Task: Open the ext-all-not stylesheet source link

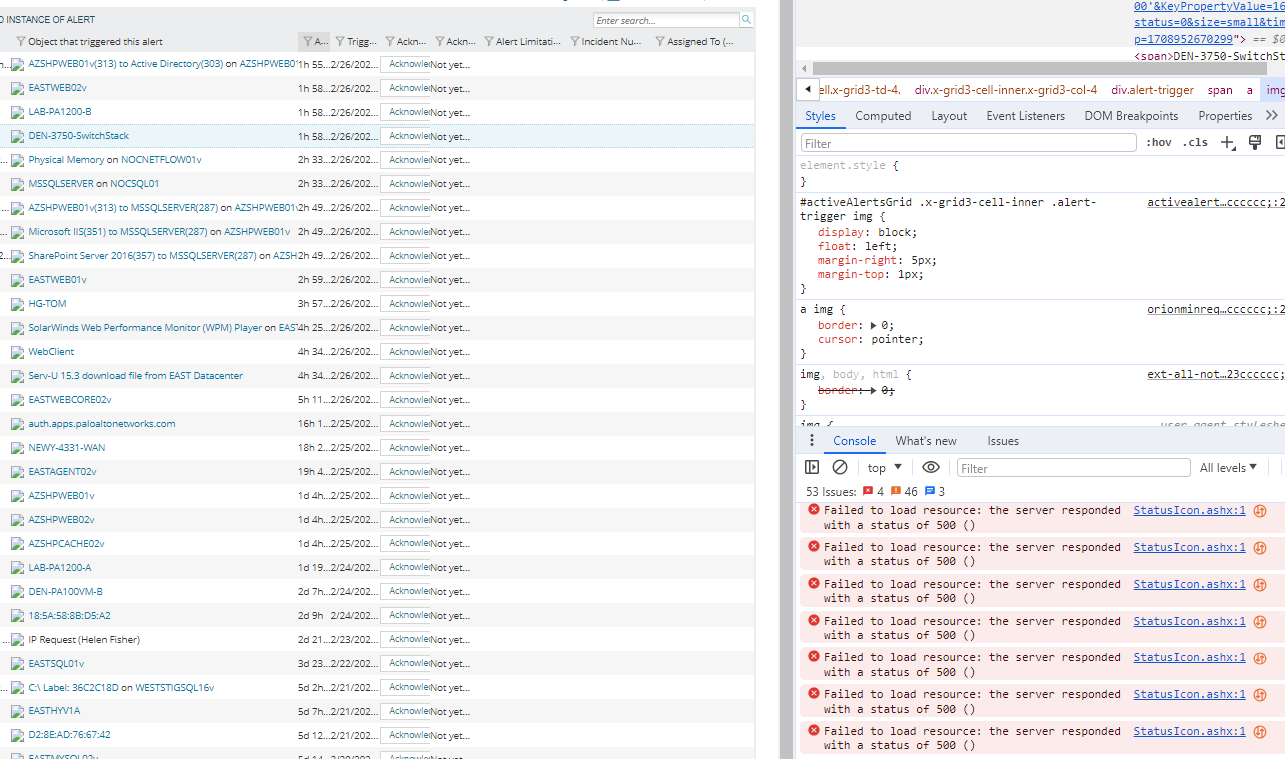Action: [x=1216, y=375]
